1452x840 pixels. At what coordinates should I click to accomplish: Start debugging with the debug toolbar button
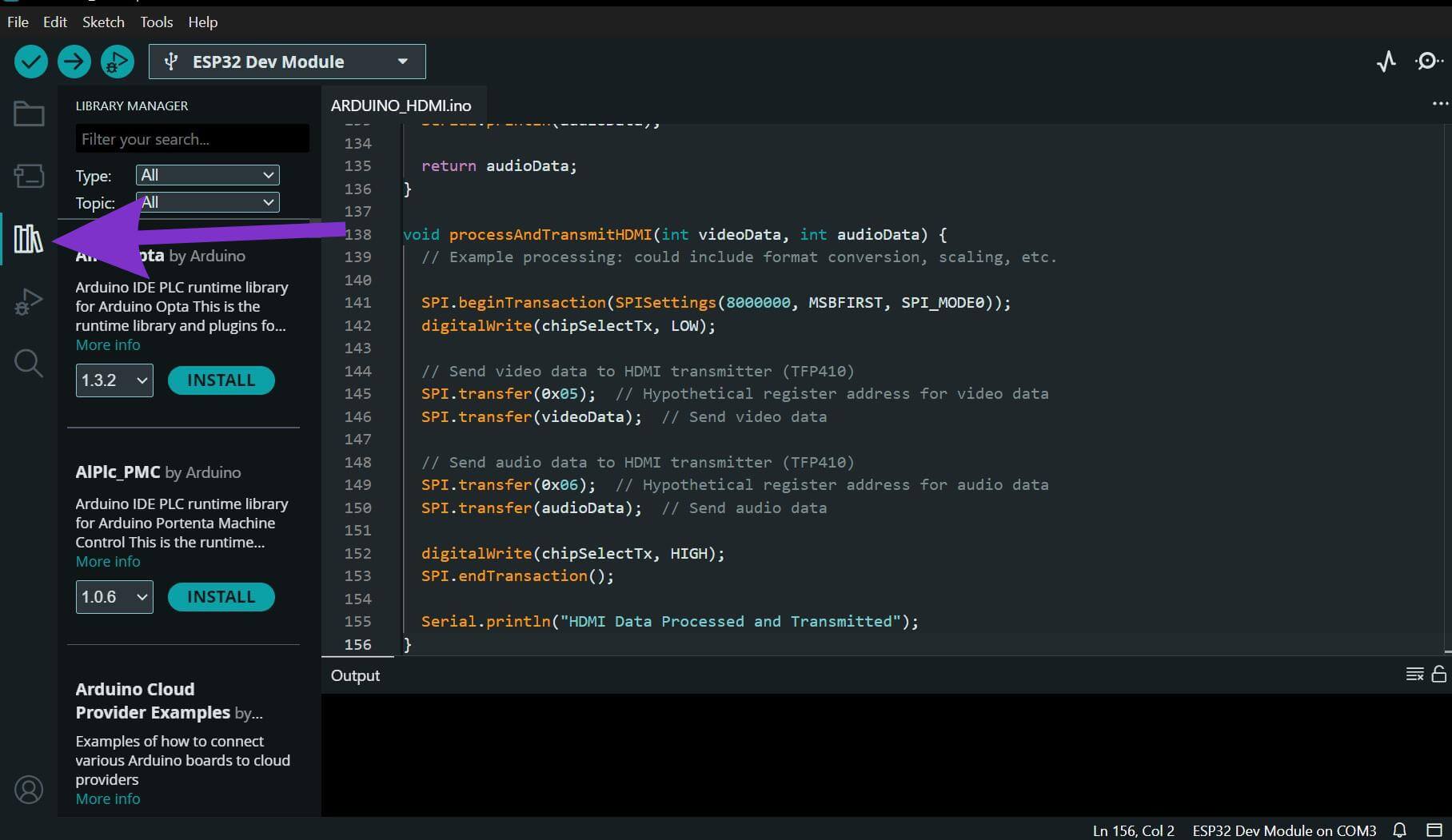(x=118, y=62)
